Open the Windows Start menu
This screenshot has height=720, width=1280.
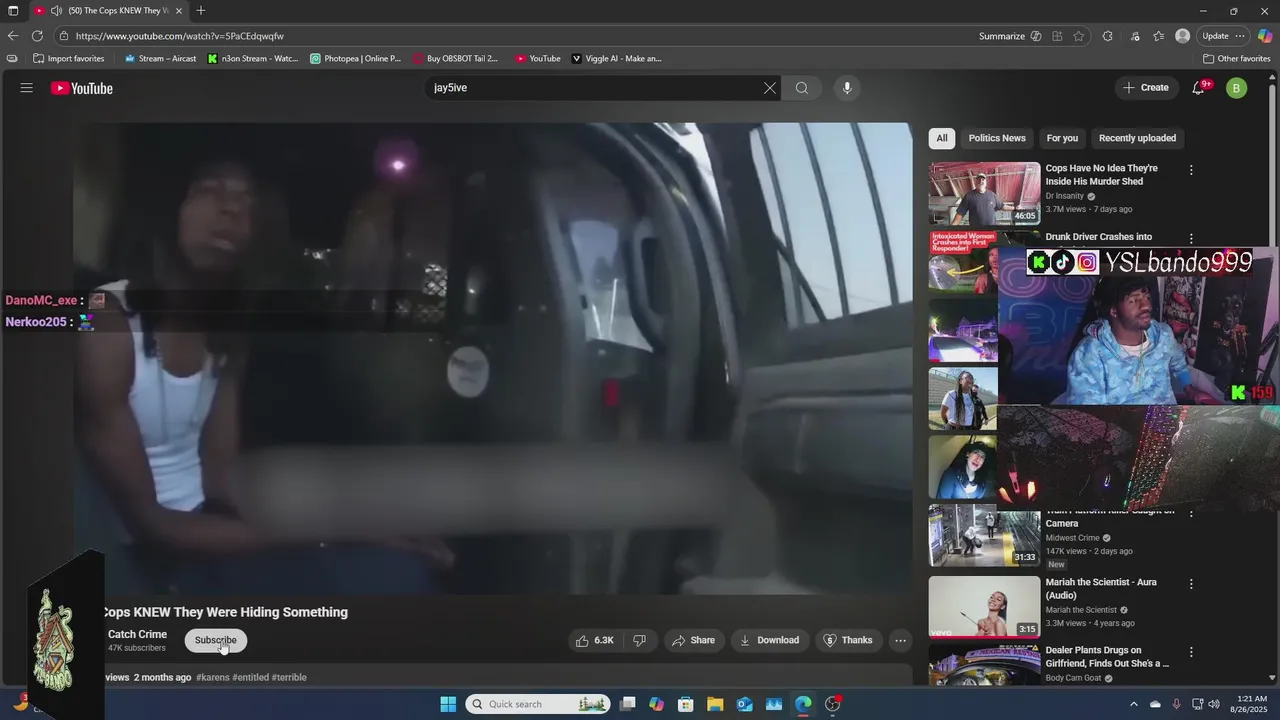tap(448, 704)
